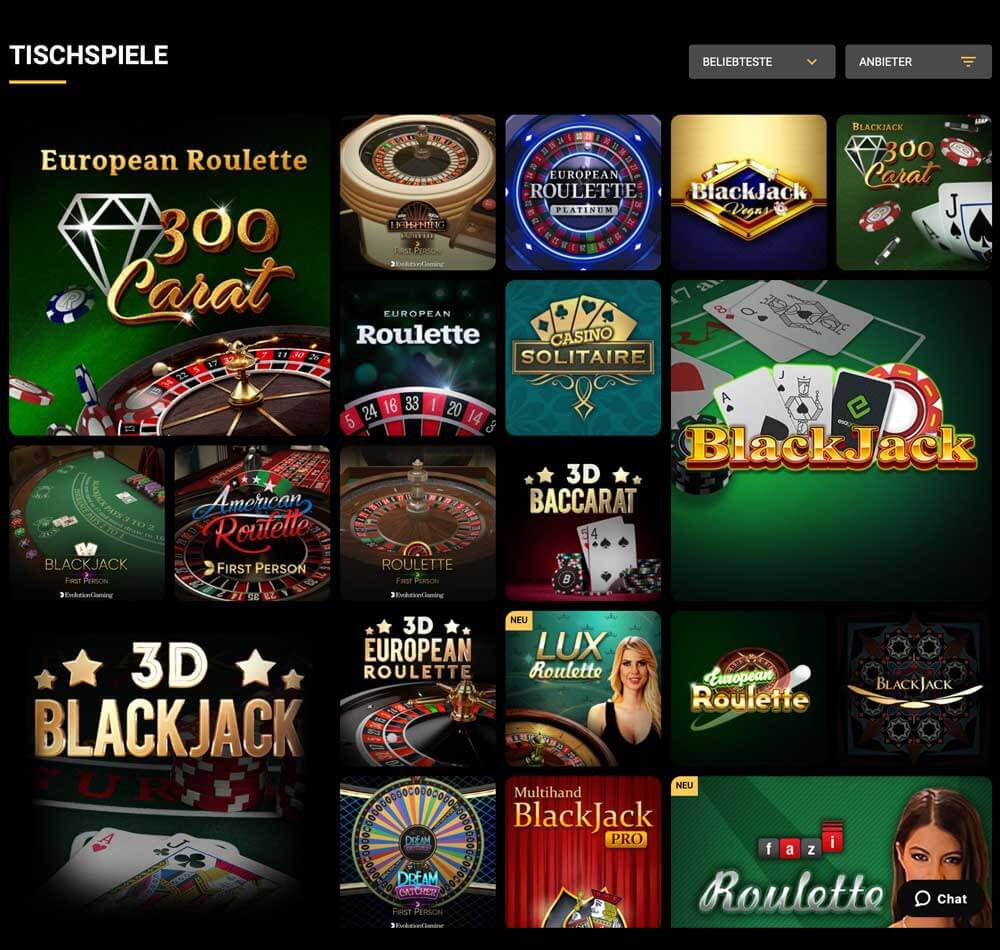Open Lightning Roulette First Person tile
1000x950 pixels.
(x=418, y=193)
